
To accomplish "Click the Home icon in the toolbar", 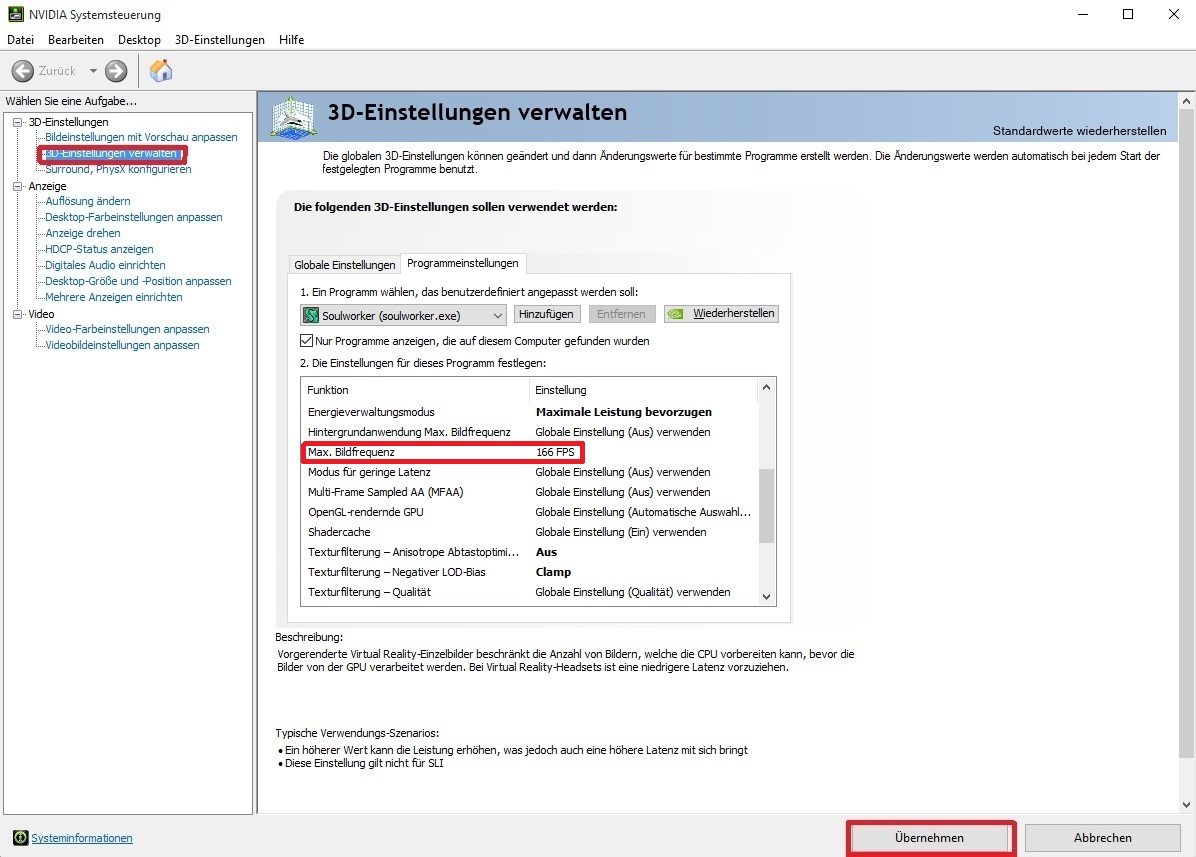I will pyautogui.click(x=161, y=71).
